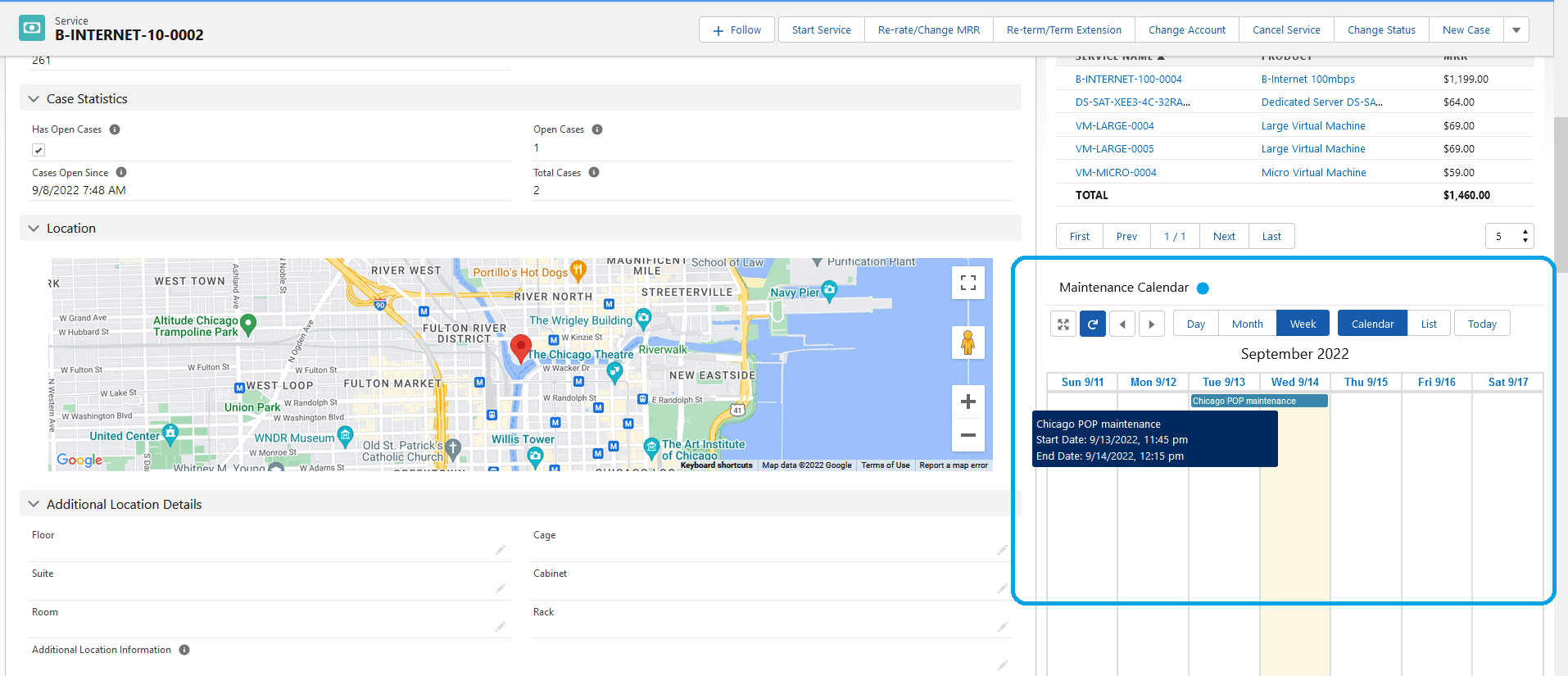Viewport: 1568px width, 676px height.
Task: Select the Calendar display mode
Action: (1373, 324)
